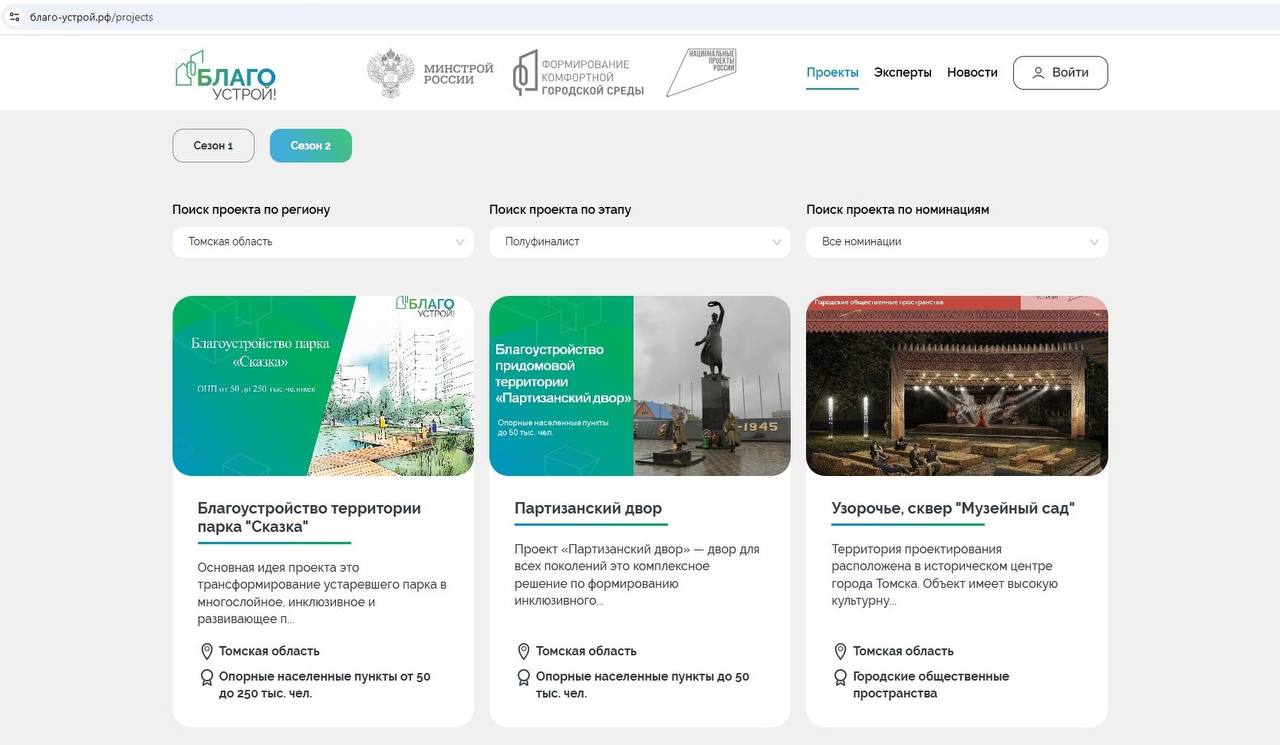Click the Благо Устрой logo
The width and height of the screenshot is (1280, 745).
(x=226, y=75)
